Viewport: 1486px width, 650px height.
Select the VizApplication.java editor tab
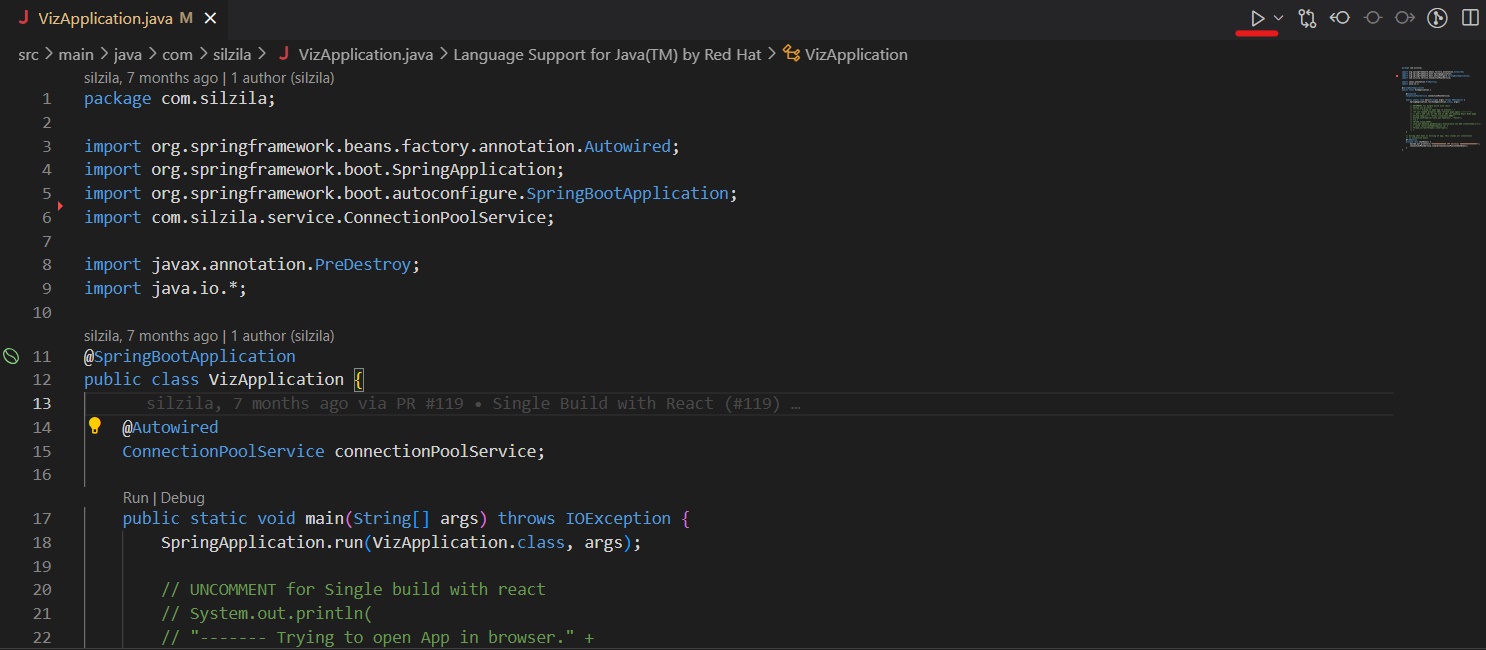(x=104, y=19)
